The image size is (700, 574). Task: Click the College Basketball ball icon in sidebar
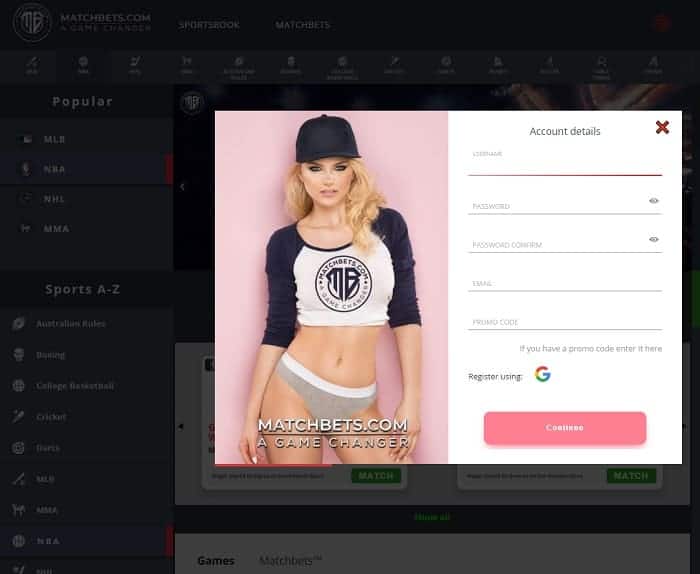tap(19, 386)
